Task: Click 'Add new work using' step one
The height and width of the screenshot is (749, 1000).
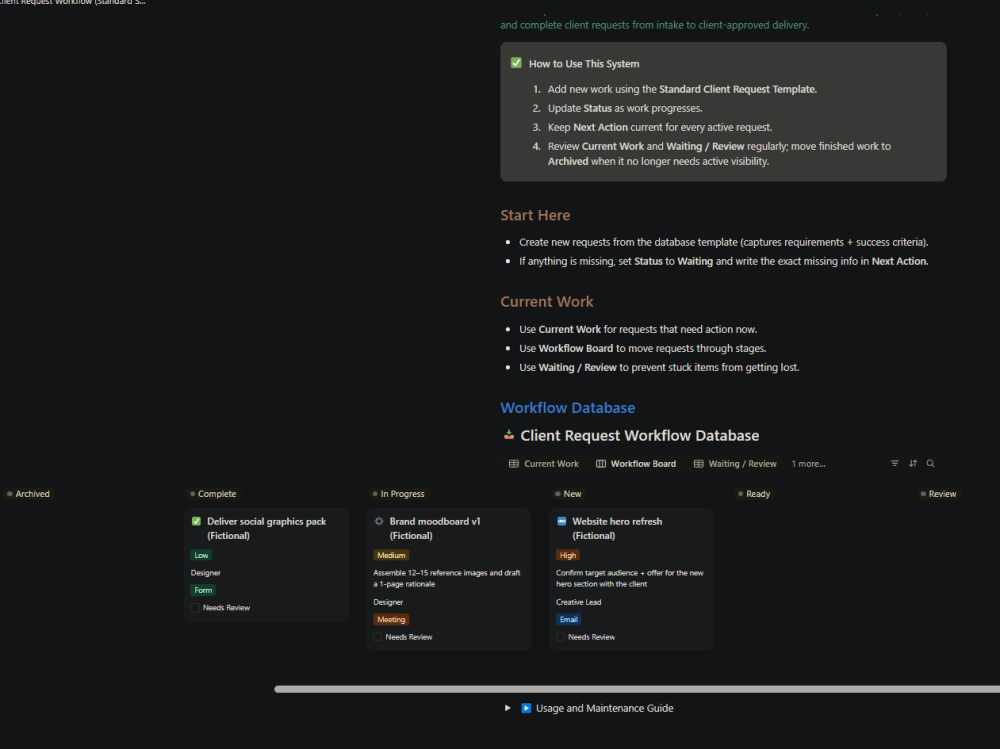Action: [x=682, y=89]
